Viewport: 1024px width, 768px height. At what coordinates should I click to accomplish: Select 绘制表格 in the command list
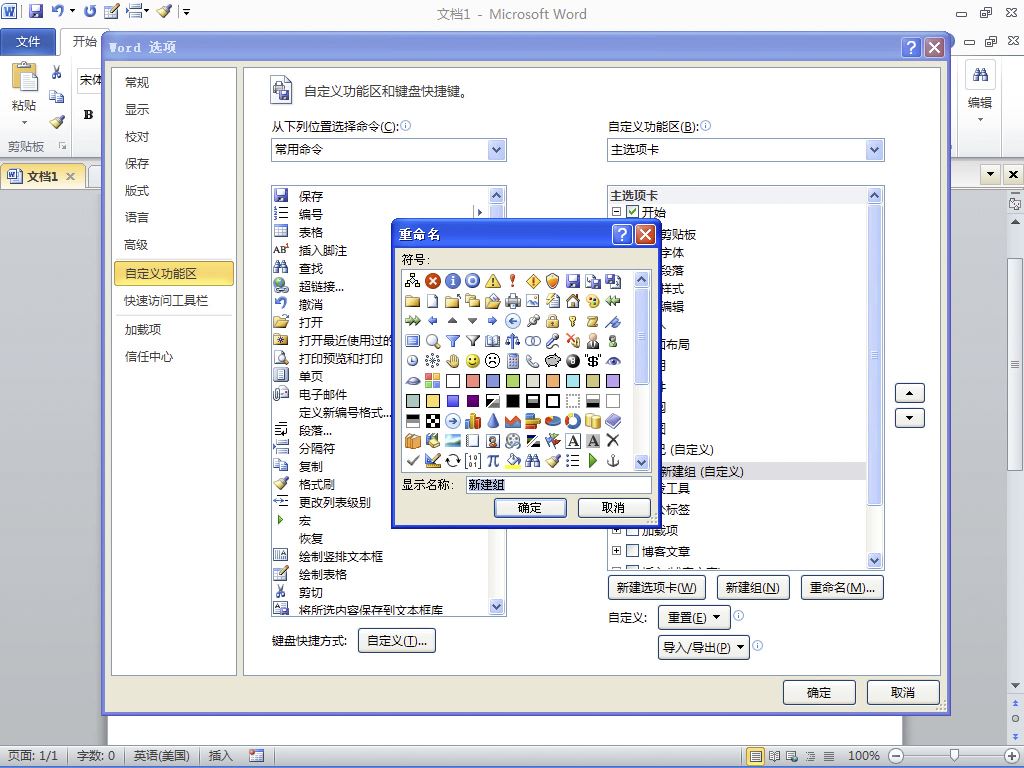pos(323,575)
